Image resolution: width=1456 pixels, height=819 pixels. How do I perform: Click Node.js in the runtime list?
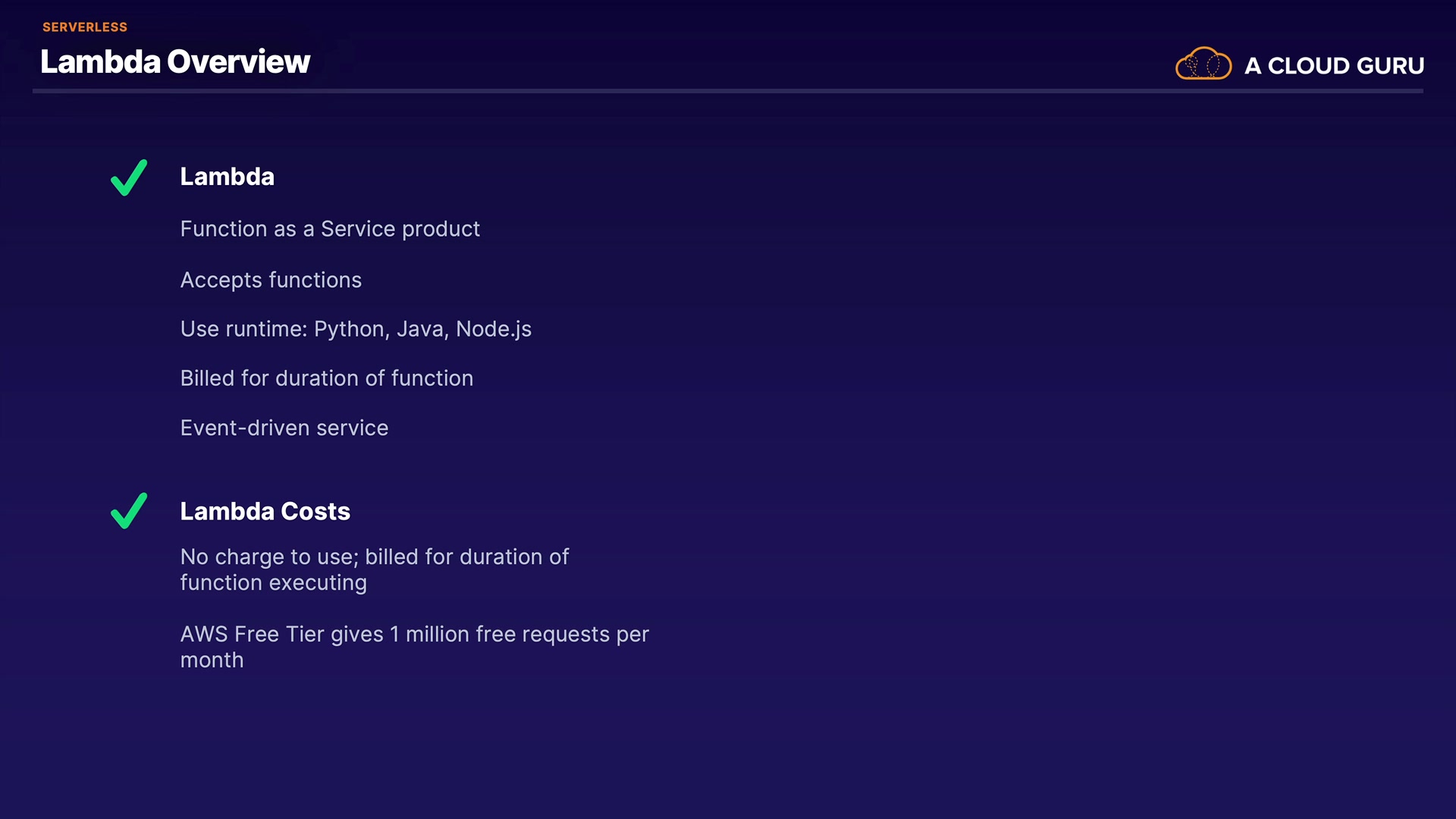click(494, 329)
